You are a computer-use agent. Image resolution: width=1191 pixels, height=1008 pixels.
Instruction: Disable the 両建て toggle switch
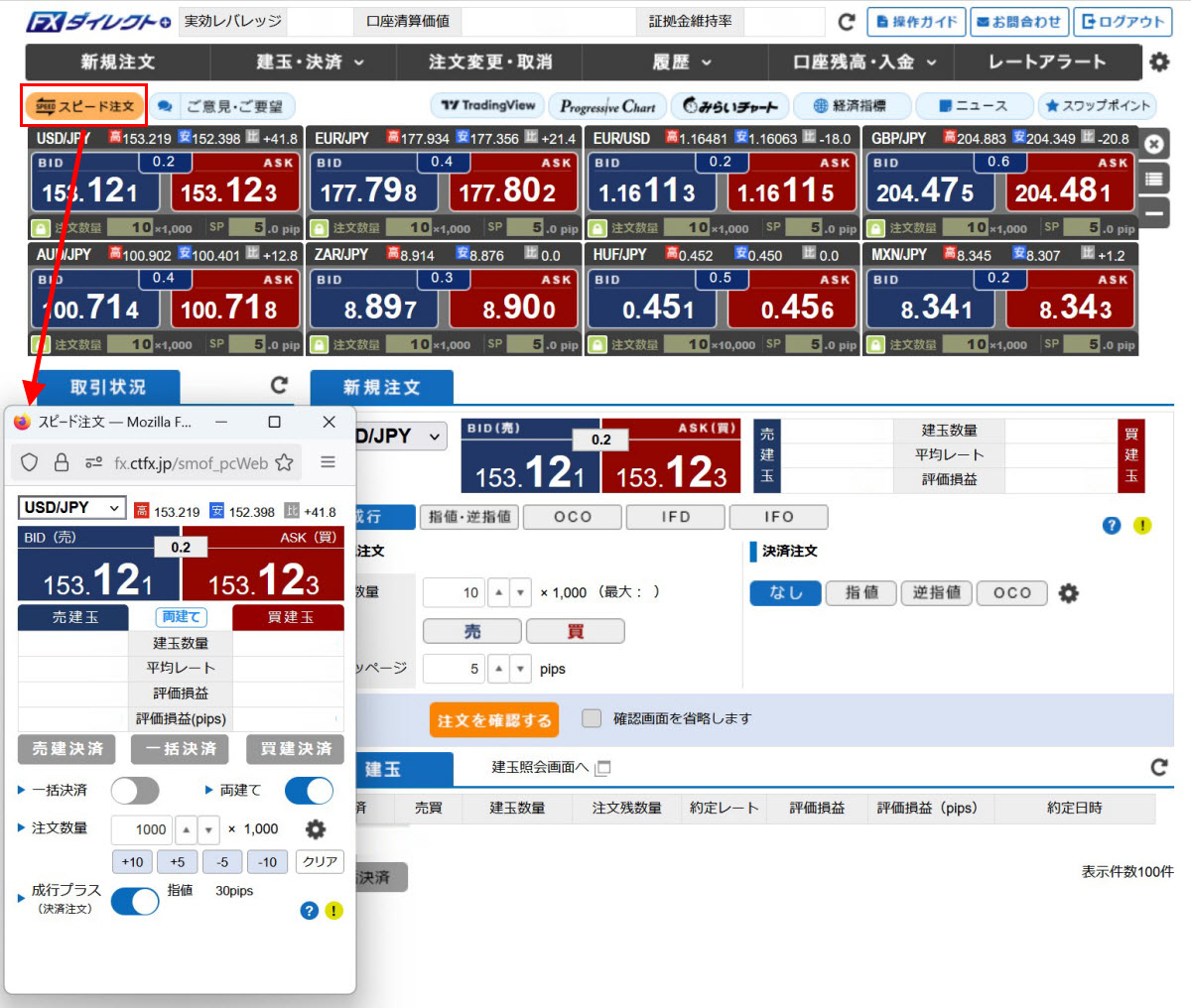point(309,791)
